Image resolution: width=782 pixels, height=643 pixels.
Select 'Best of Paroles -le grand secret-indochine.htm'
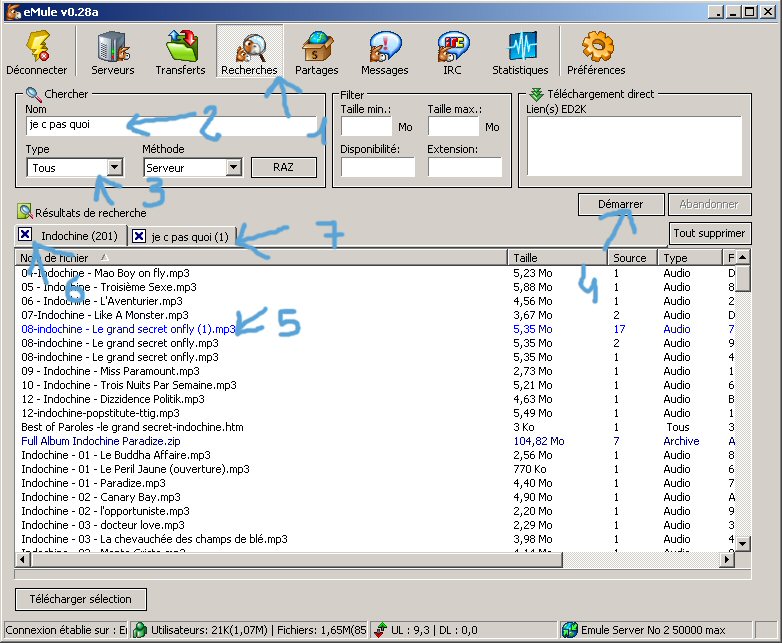coord(132,427)
